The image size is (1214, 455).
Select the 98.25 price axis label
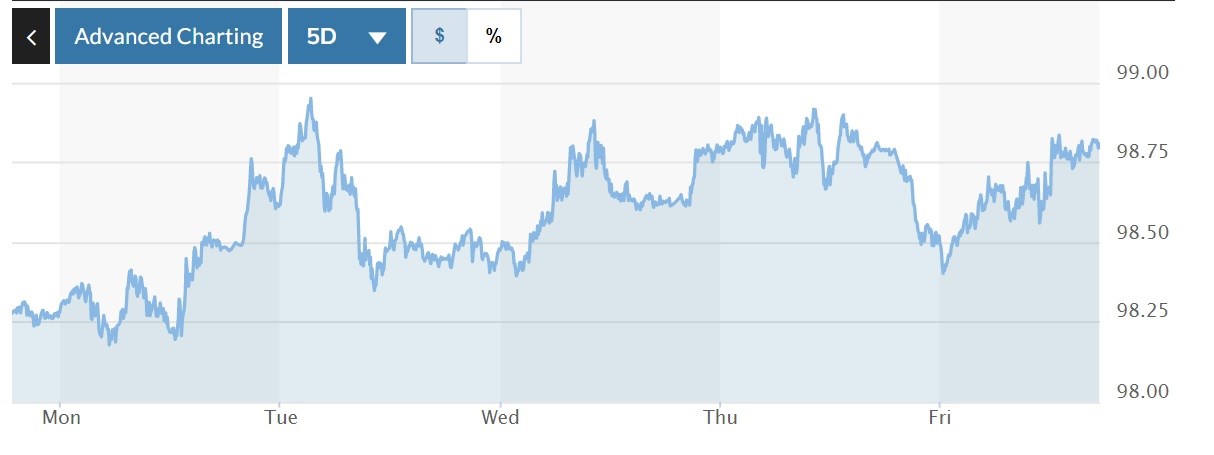pos(1141,312)
